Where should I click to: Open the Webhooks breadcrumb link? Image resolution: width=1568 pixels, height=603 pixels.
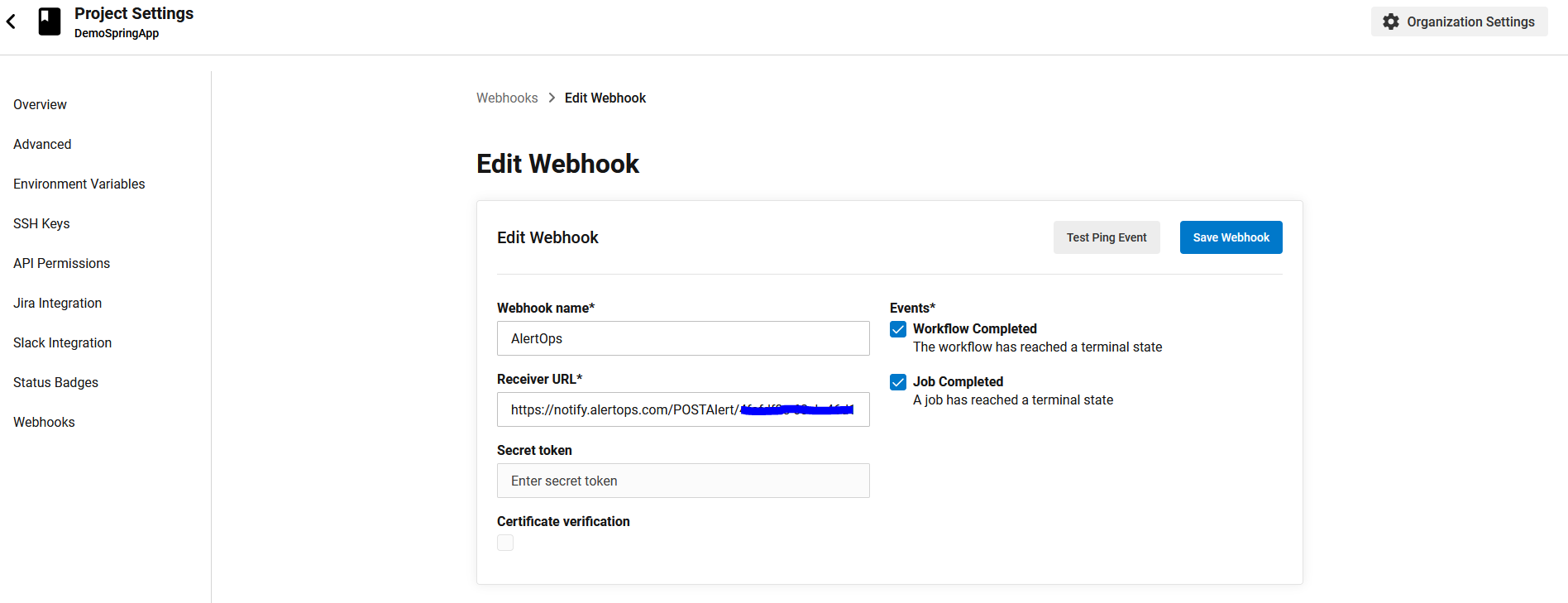(x=507, y=98)
